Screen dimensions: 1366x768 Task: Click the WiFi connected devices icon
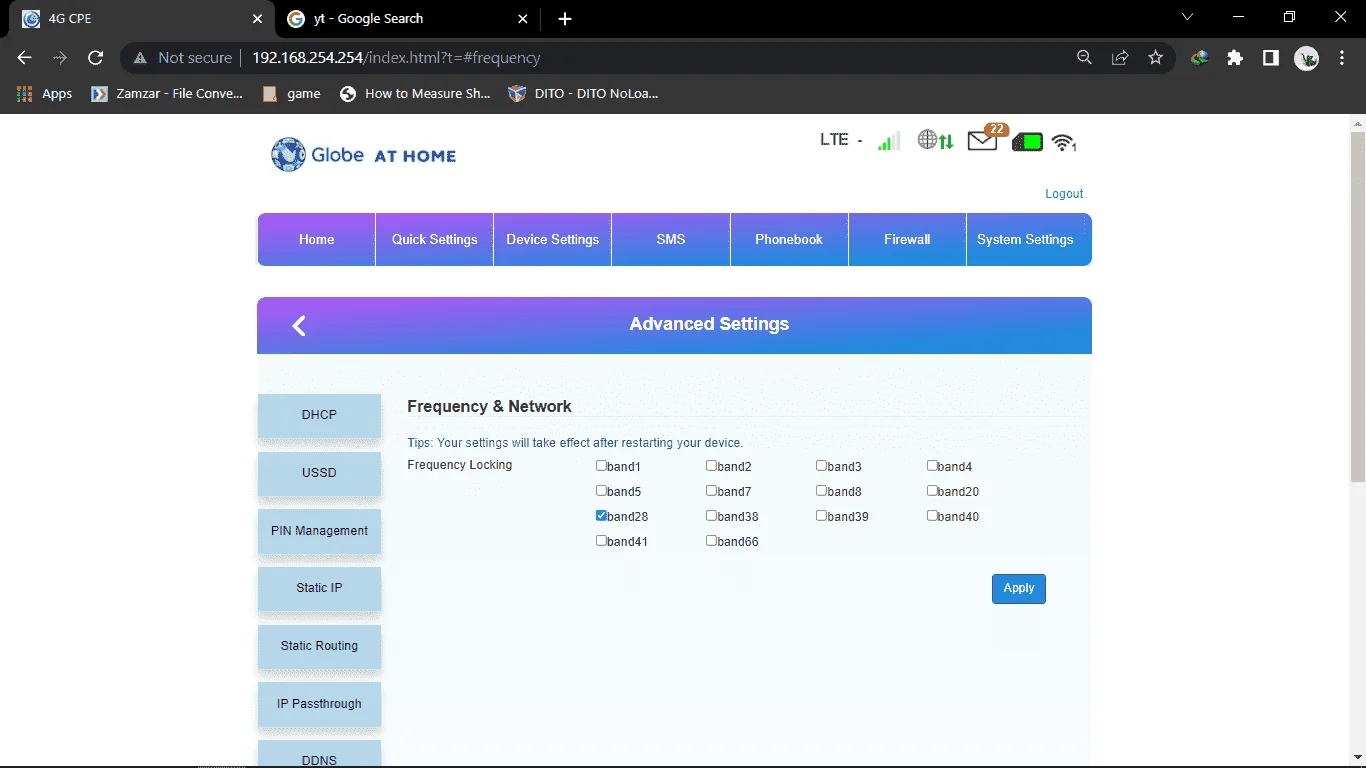pos(1064,142)
